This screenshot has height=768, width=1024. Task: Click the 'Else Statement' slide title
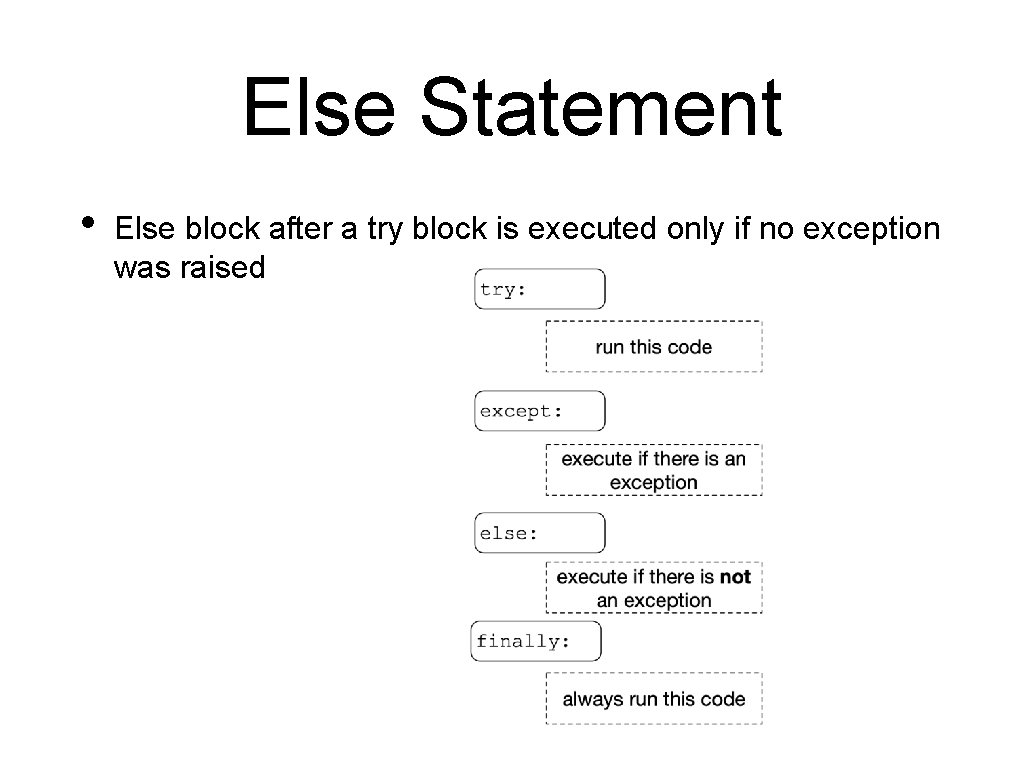[x=513, y=106]
